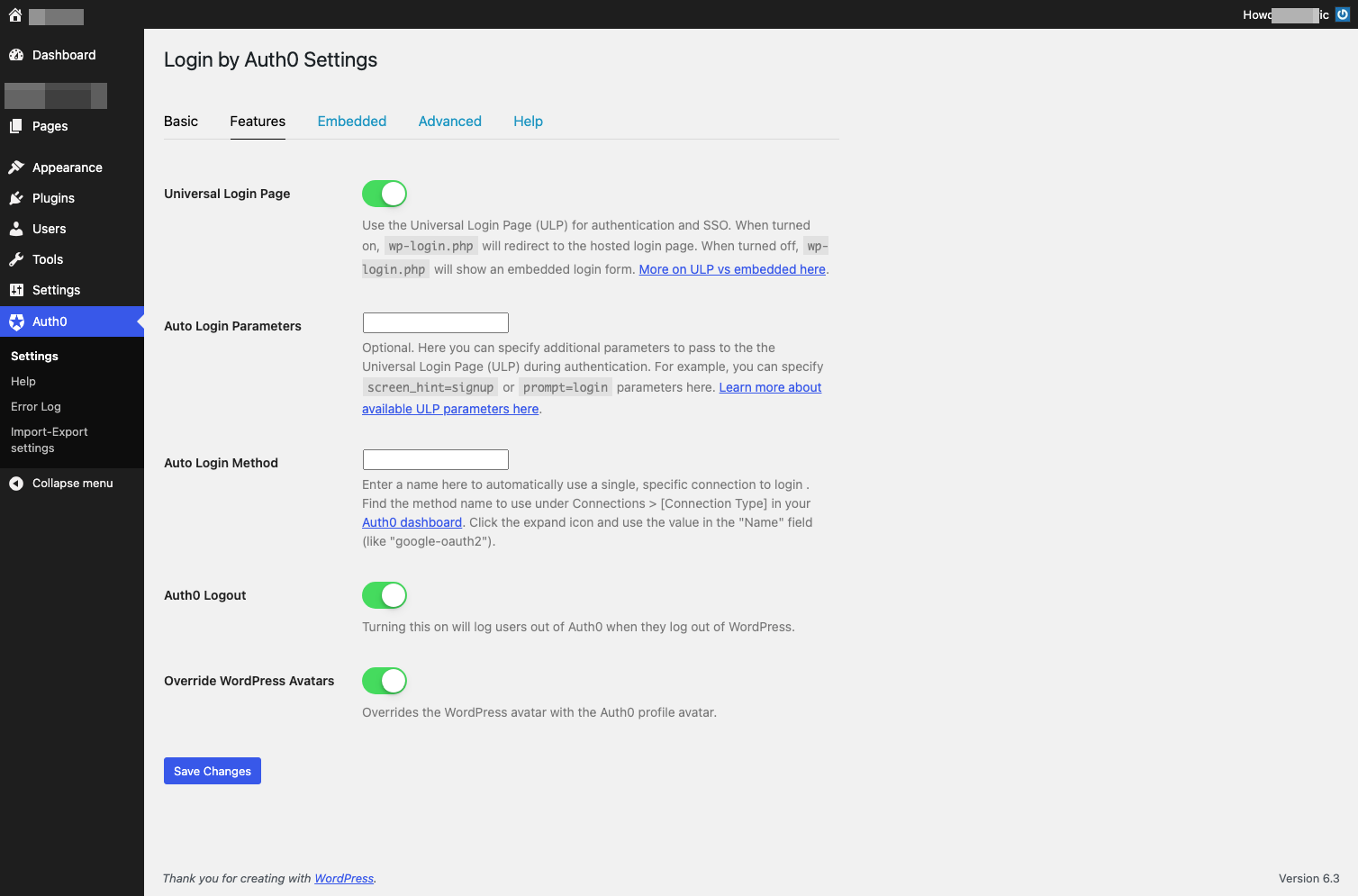Click the Plugins plug icon
1358x896 pixels.
tap(16, 198)
